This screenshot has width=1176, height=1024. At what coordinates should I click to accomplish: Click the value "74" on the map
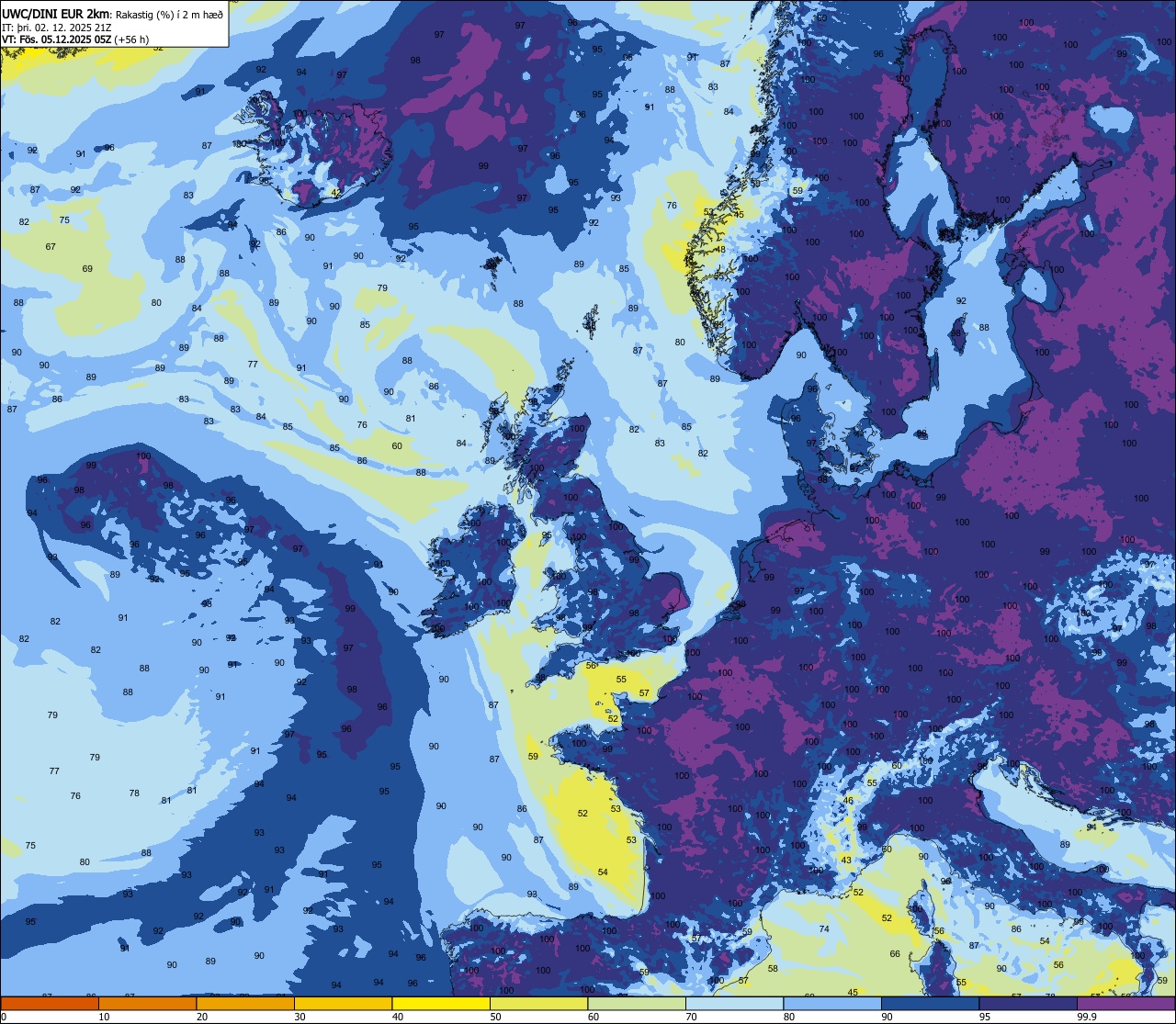(824, 929)
